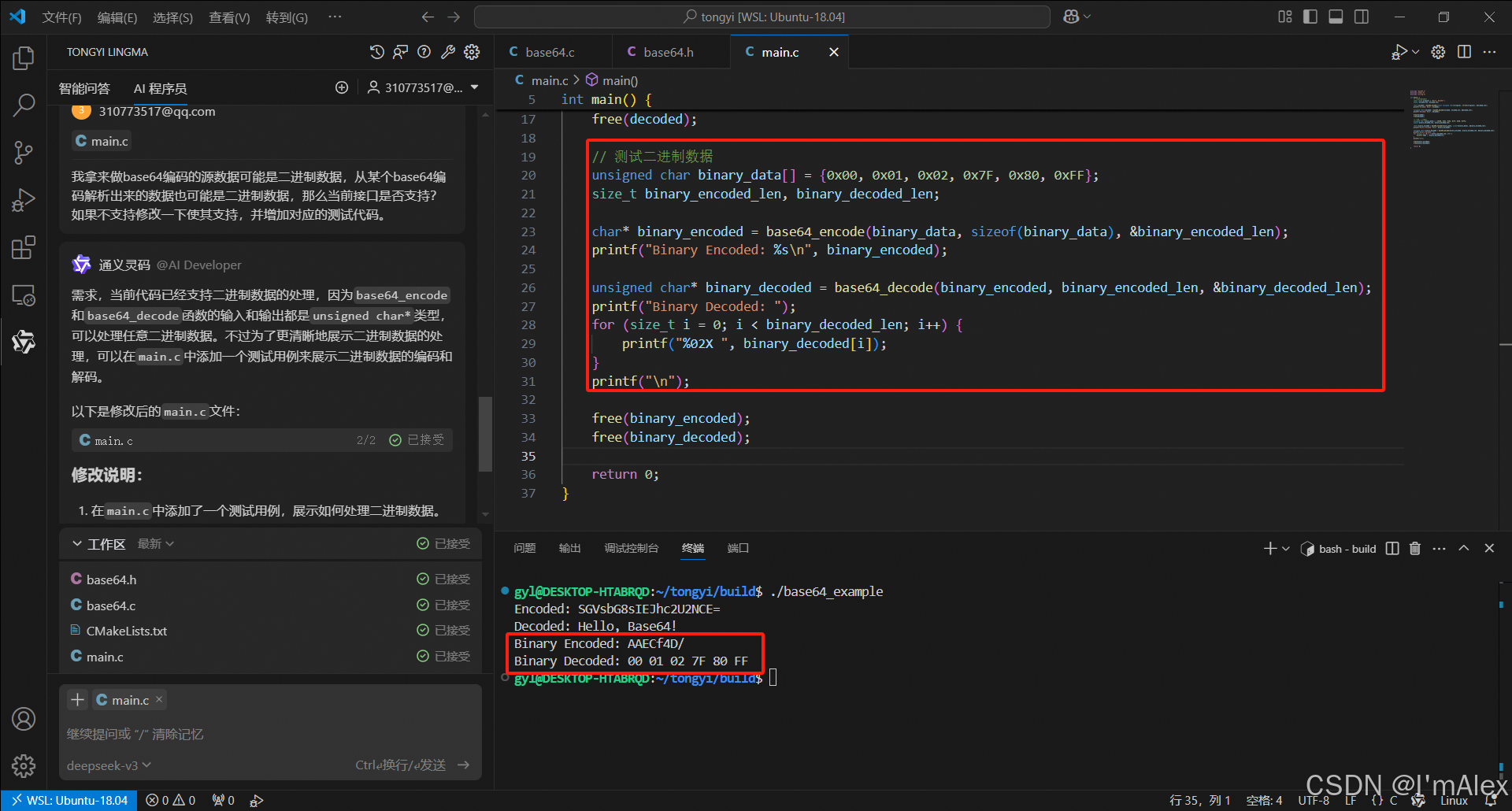Open account dropdown 310773517@...

click(x=423, y=87)
